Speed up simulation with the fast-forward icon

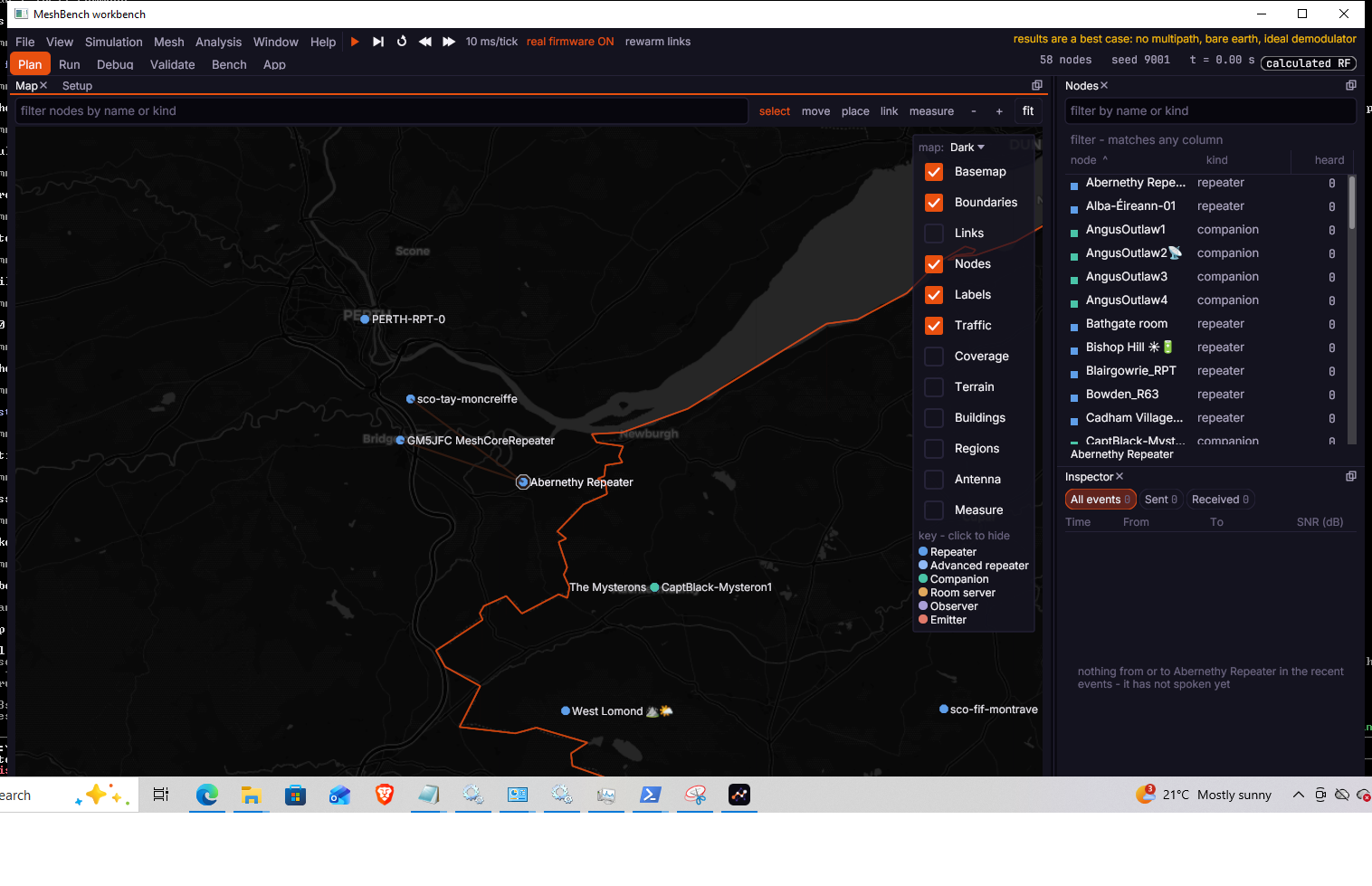[x=449, y=42]
